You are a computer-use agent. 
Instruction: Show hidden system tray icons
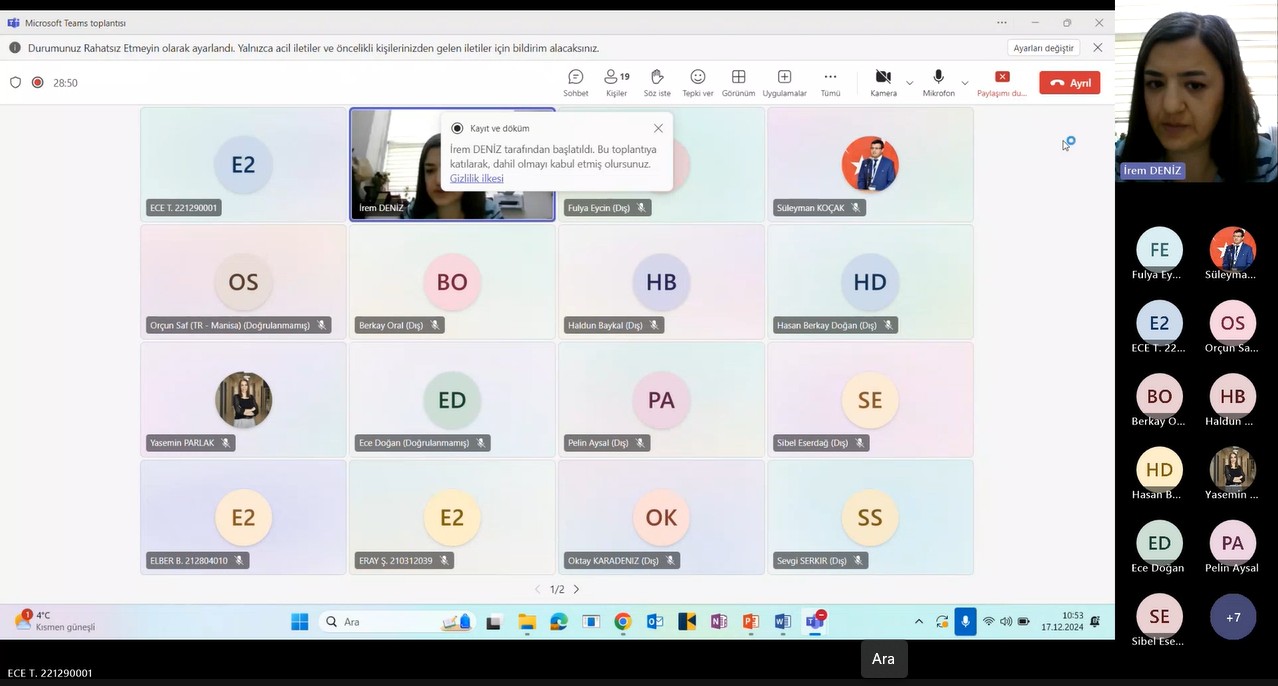(x=919, y=622)
